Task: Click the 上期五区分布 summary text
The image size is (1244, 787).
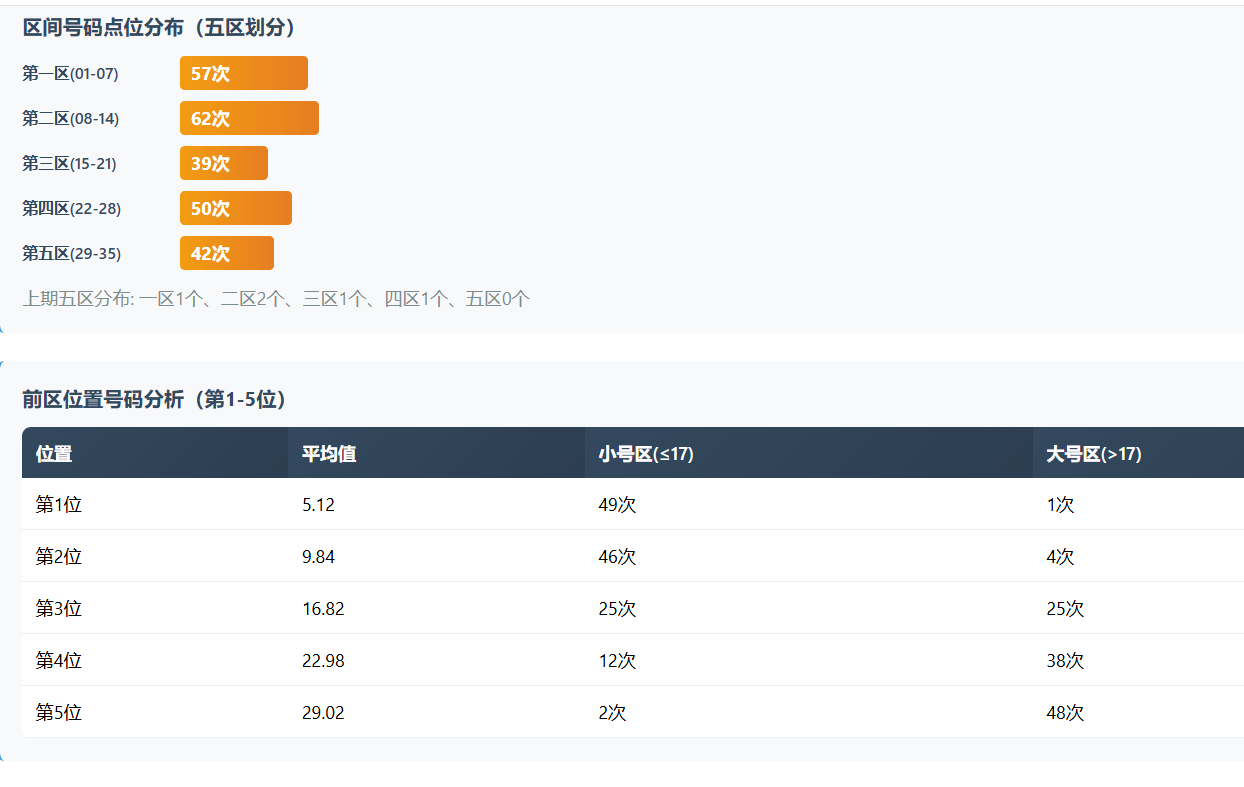Action: coord(276,298)
